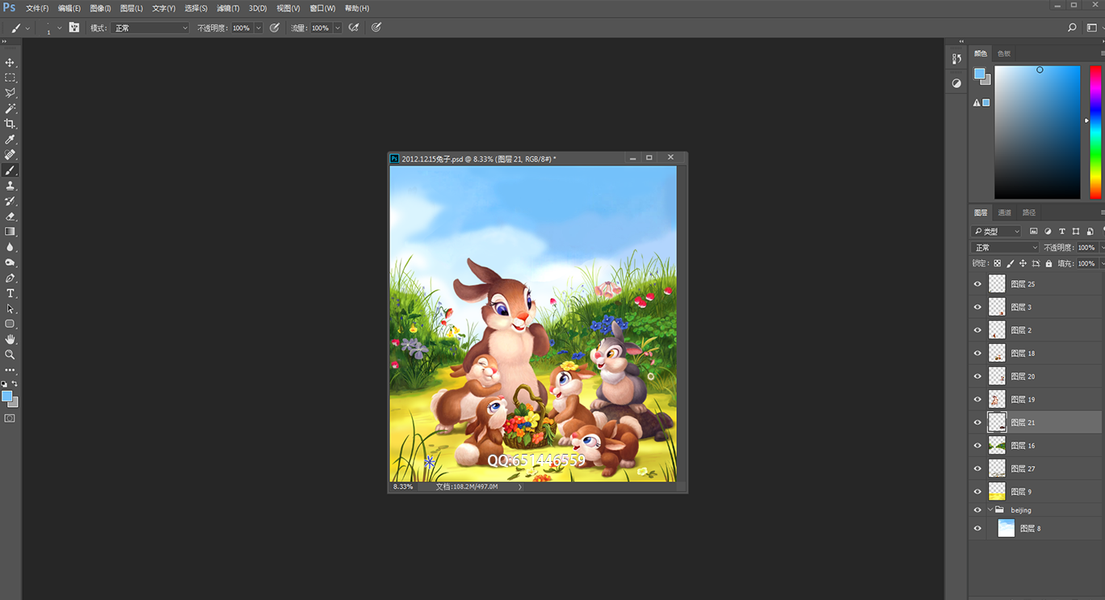
Task: Select the Lasso tool
Action: click(10, 93)
